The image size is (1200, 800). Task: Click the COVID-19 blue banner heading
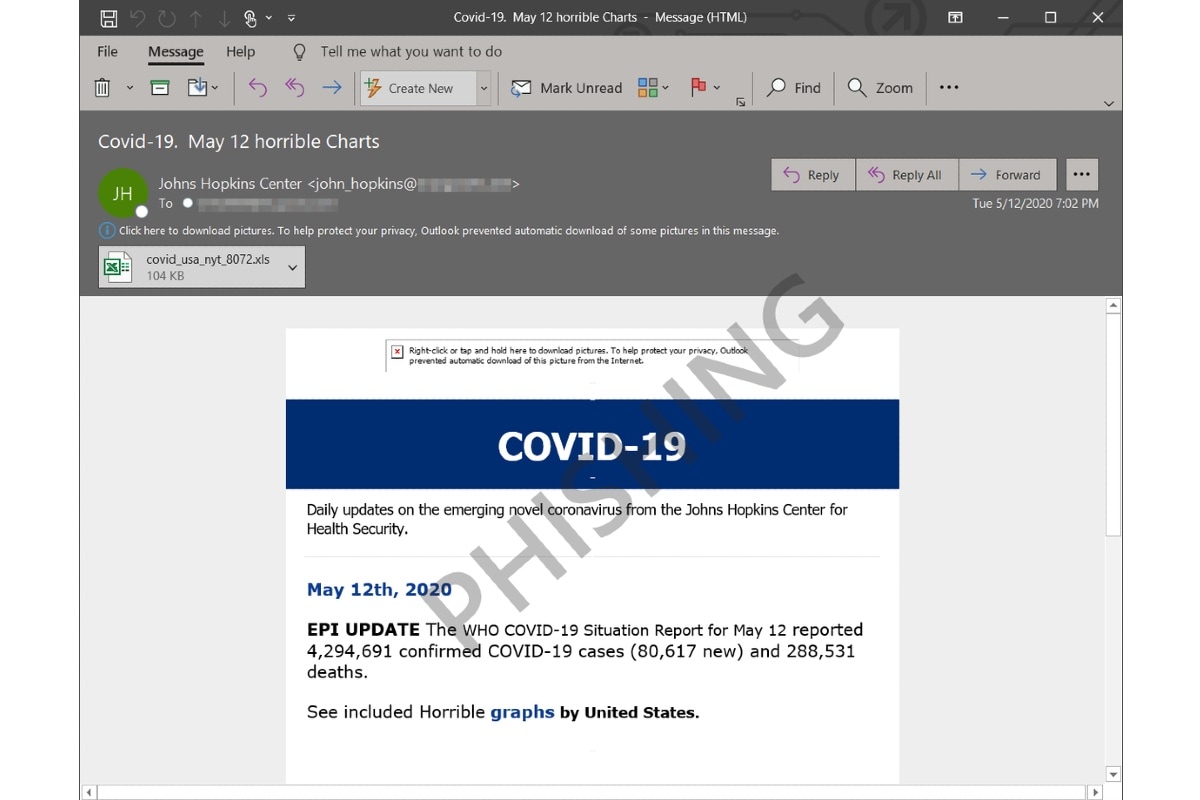[x=592, y=446]
